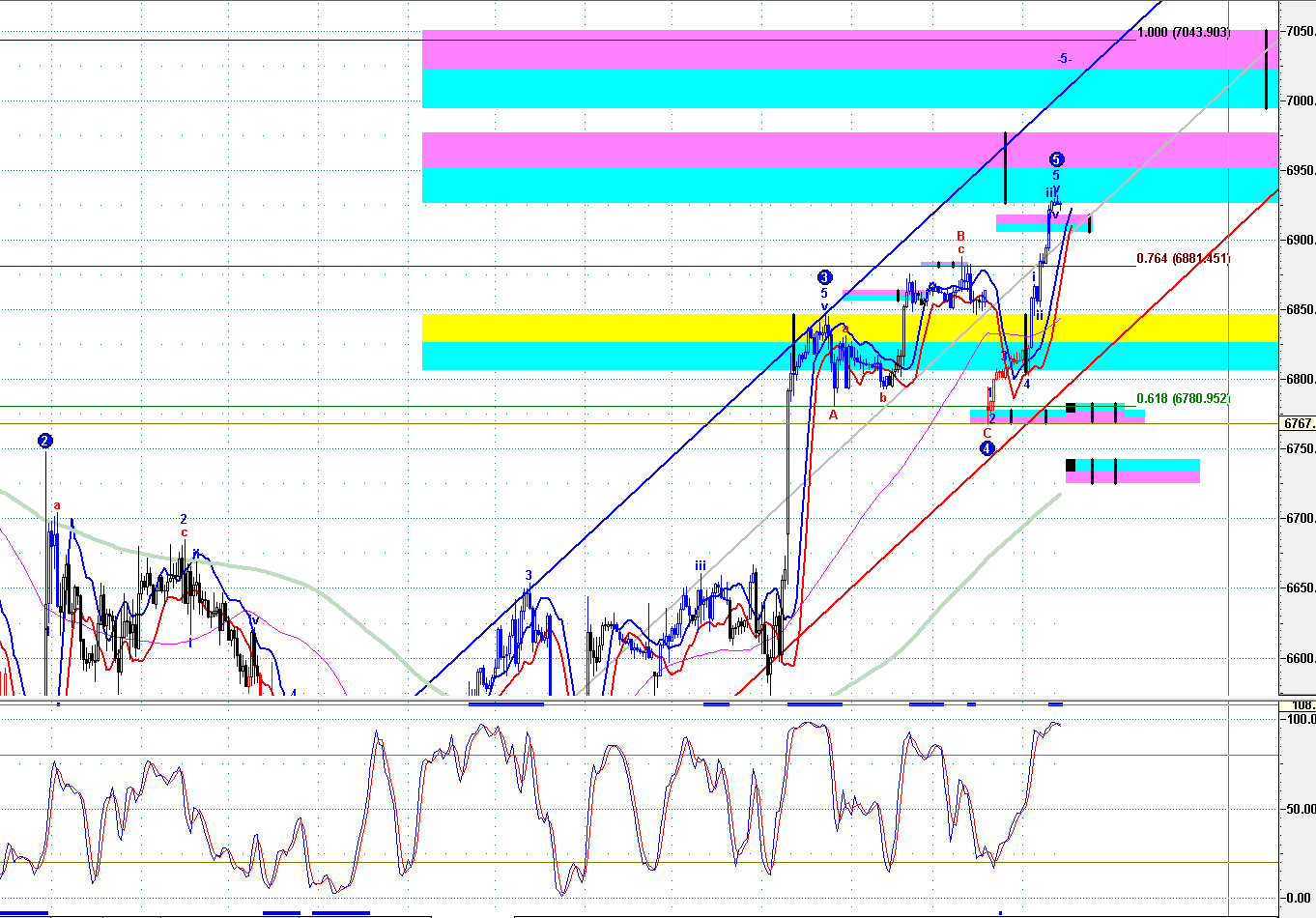Click the 6950 price axis label
The height and width of the screenshot is (918, 1316).
(1301, 170)
